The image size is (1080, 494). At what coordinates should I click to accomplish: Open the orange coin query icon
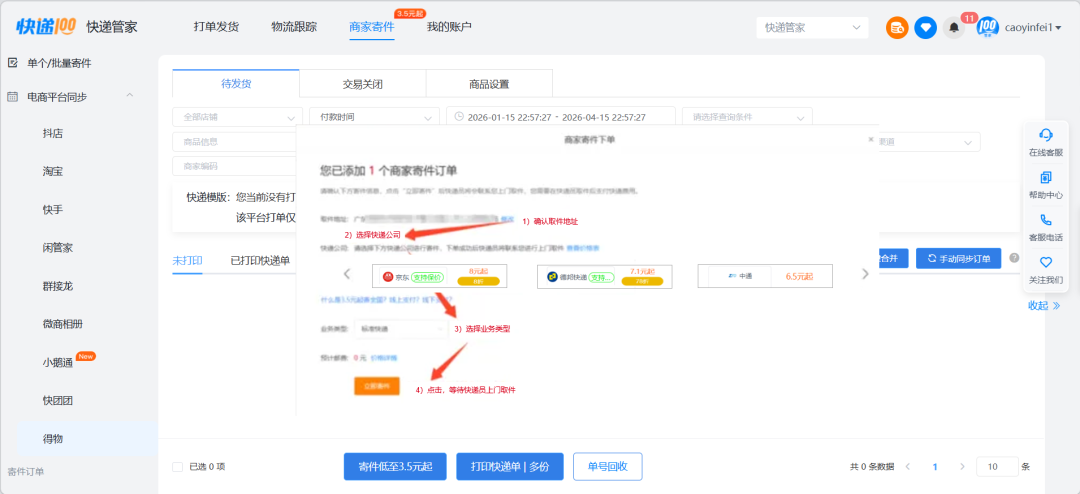[x=897, y=28]
